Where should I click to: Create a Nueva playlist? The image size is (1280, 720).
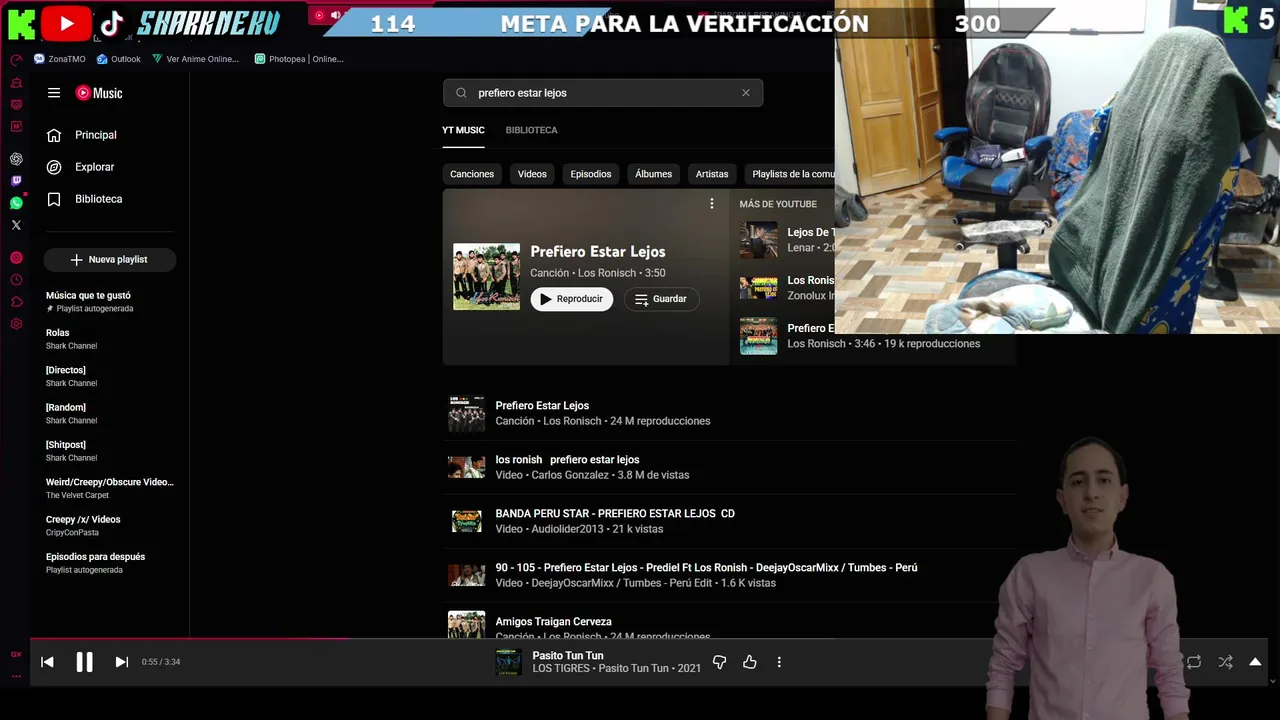pyautogui.click(x=109, y=259)
